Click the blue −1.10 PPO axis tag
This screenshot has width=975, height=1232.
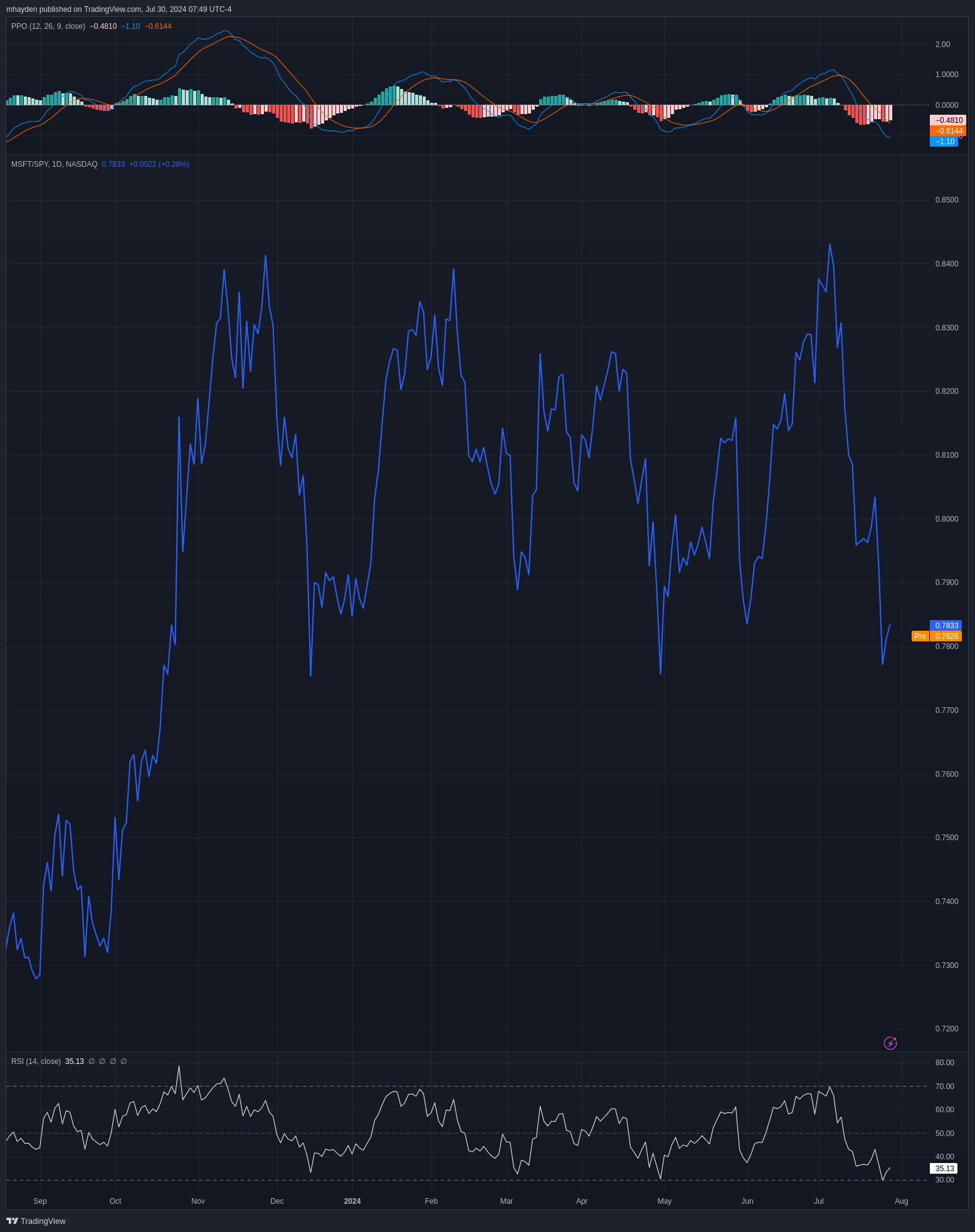(x=944, y=142)
